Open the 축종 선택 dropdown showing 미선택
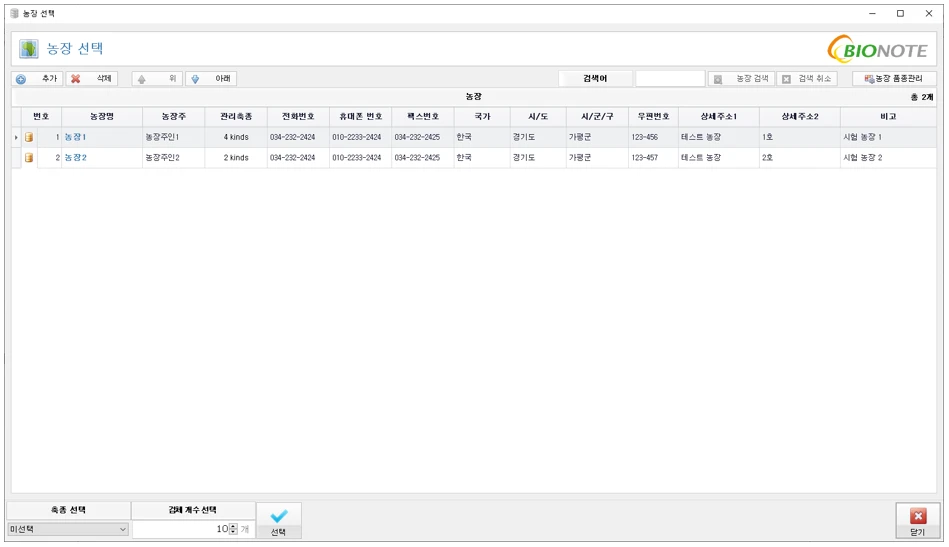Screen dimensions: 949x547 pyautogui.click(x=68, y=529)
